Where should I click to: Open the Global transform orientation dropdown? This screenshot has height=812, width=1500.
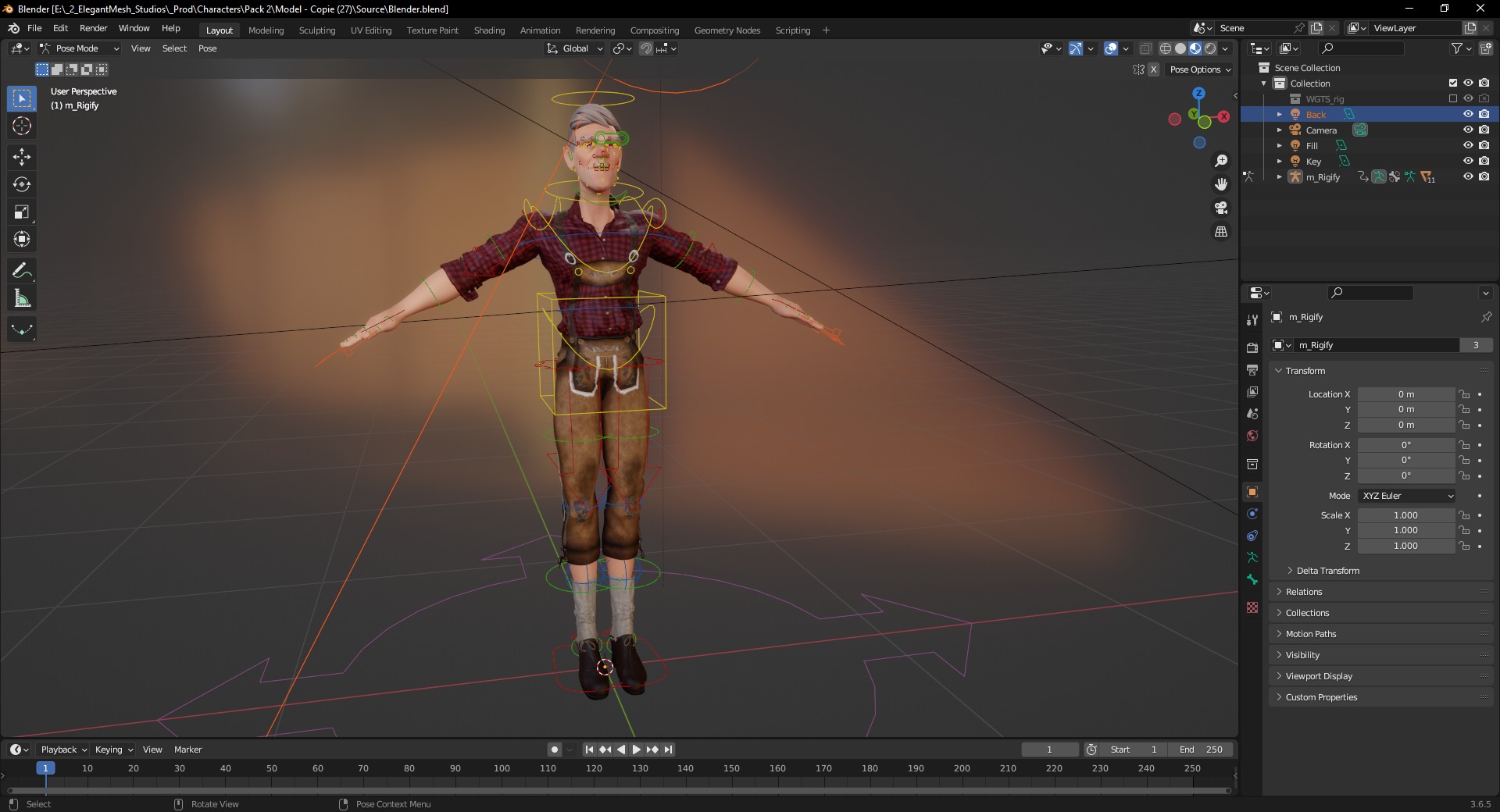point(575,48)
